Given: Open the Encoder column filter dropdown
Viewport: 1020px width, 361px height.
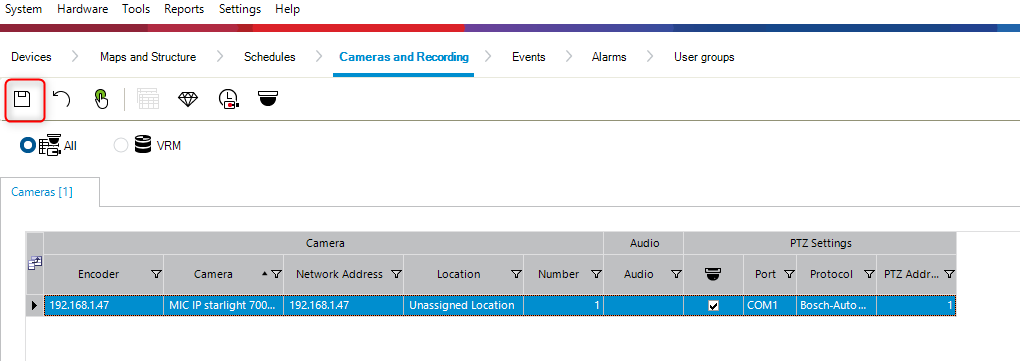Looking at the screenshot, I should tap(156, 274).
